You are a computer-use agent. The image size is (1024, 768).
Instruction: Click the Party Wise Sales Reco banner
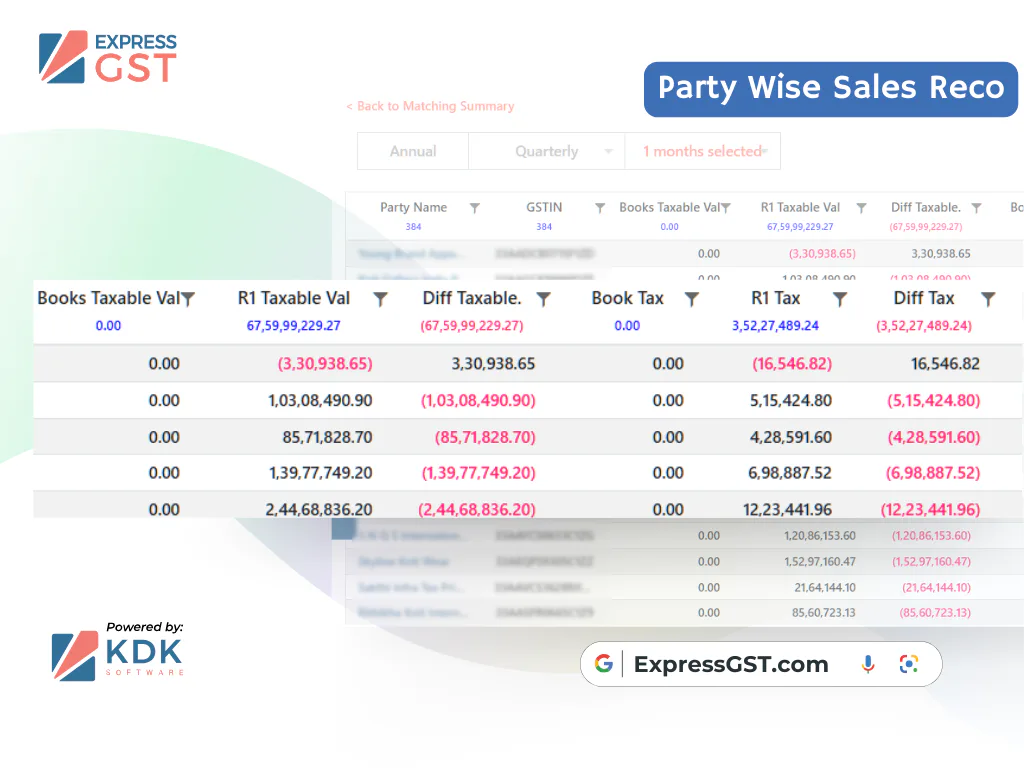click(x=831, y=89)
